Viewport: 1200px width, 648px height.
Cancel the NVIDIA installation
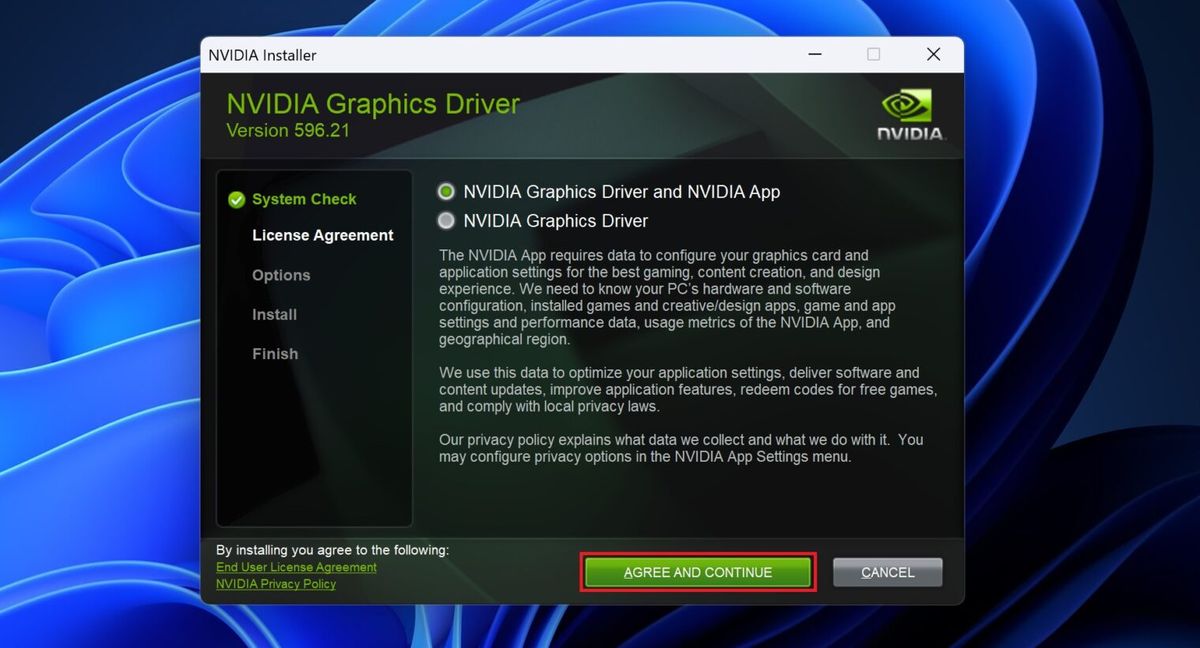888,572
